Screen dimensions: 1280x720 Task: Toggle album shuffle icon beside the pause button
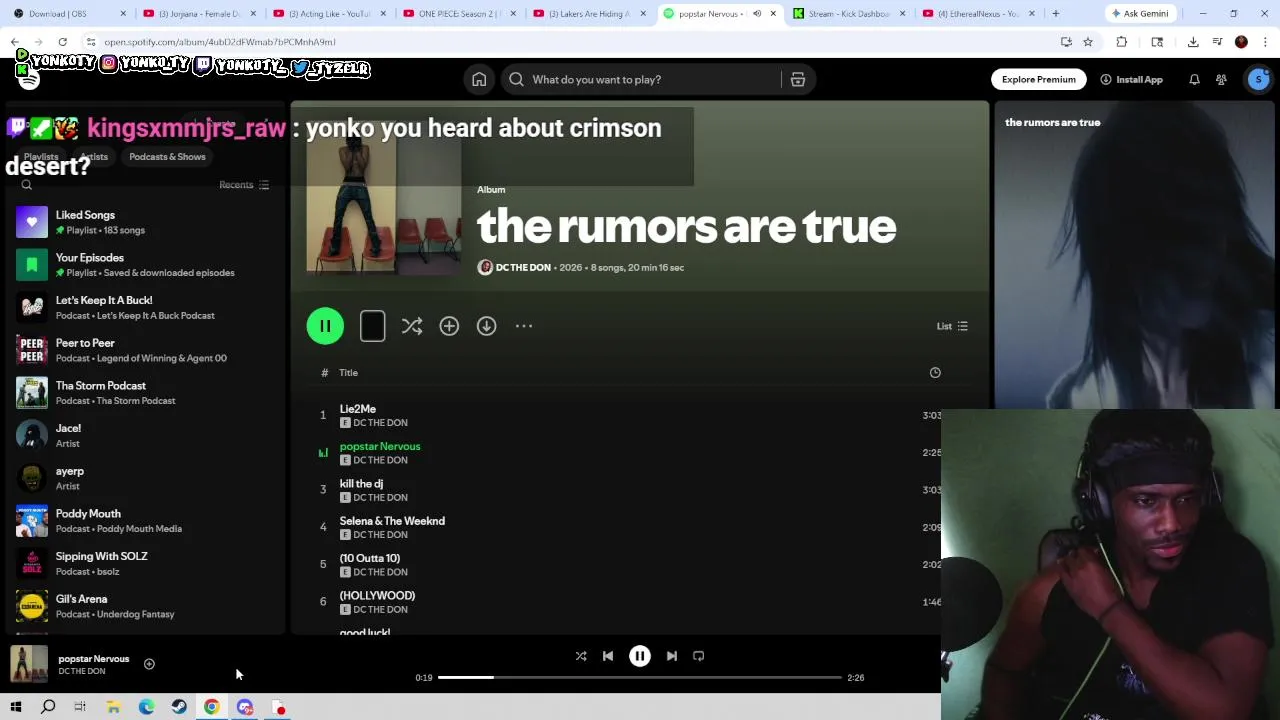412,326
